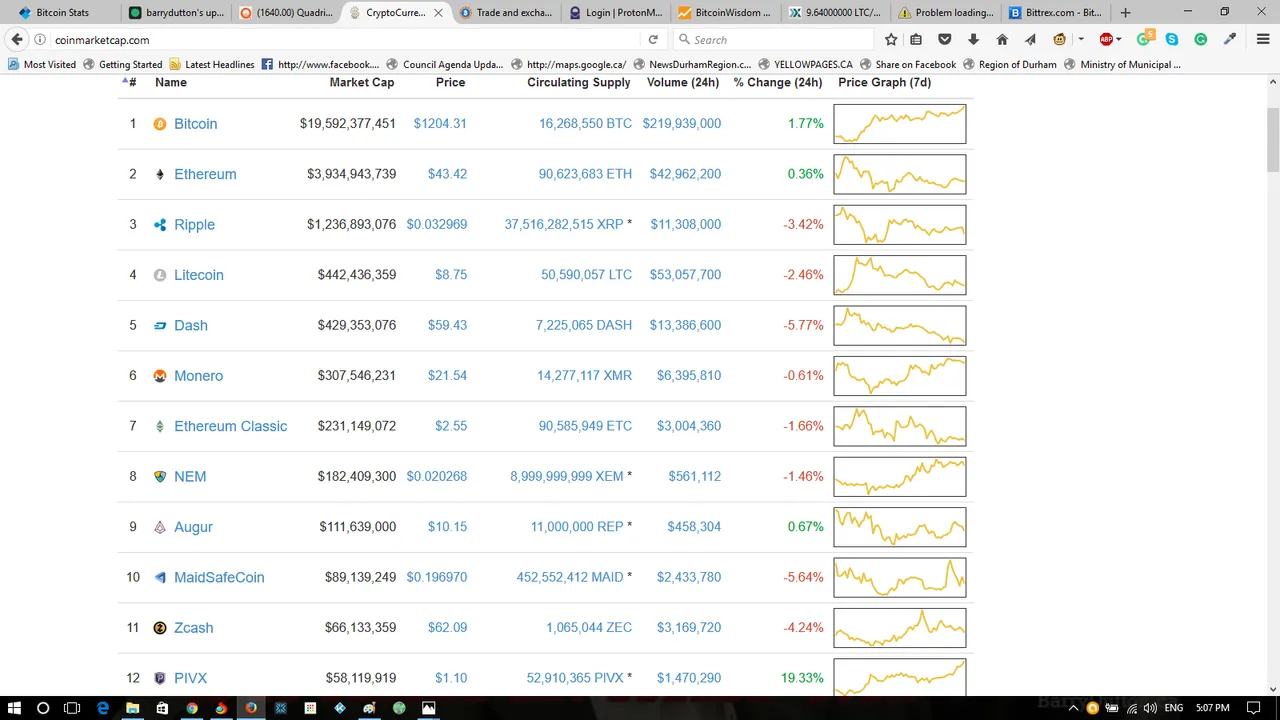
Task: Open the Bitcoin coin page link
Action: [195, 124]
